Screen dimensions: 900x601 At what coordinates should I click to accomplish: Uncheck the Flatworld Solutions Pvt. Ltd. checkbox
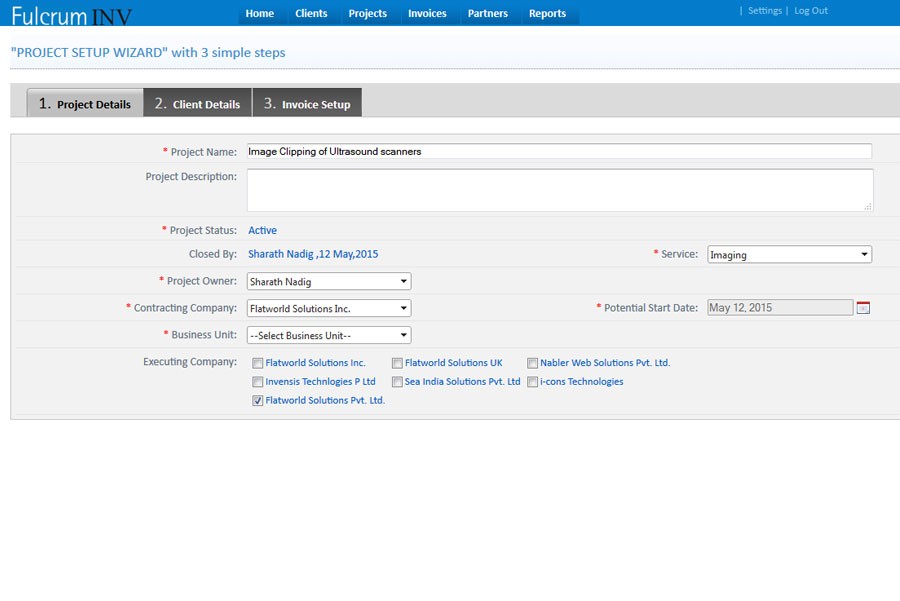point(258,400)
